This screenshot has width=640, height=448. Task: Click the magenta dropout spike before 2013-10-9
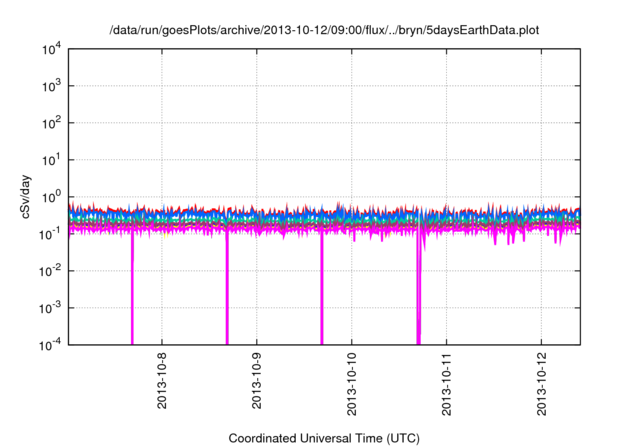click(x=227, y=288)
